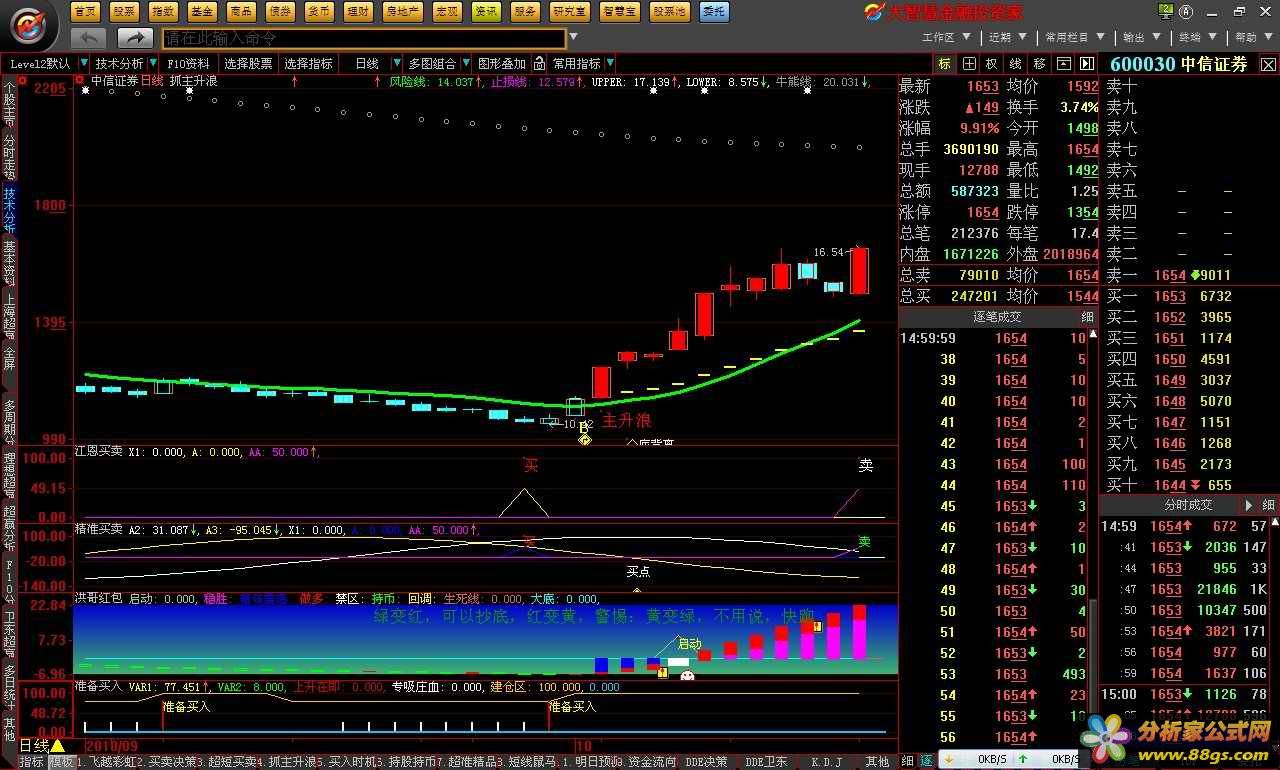This screenshot has width=1280, height=770.
Task: Toggle the lock icon next to 图形叠加
Action: [539, 63]
